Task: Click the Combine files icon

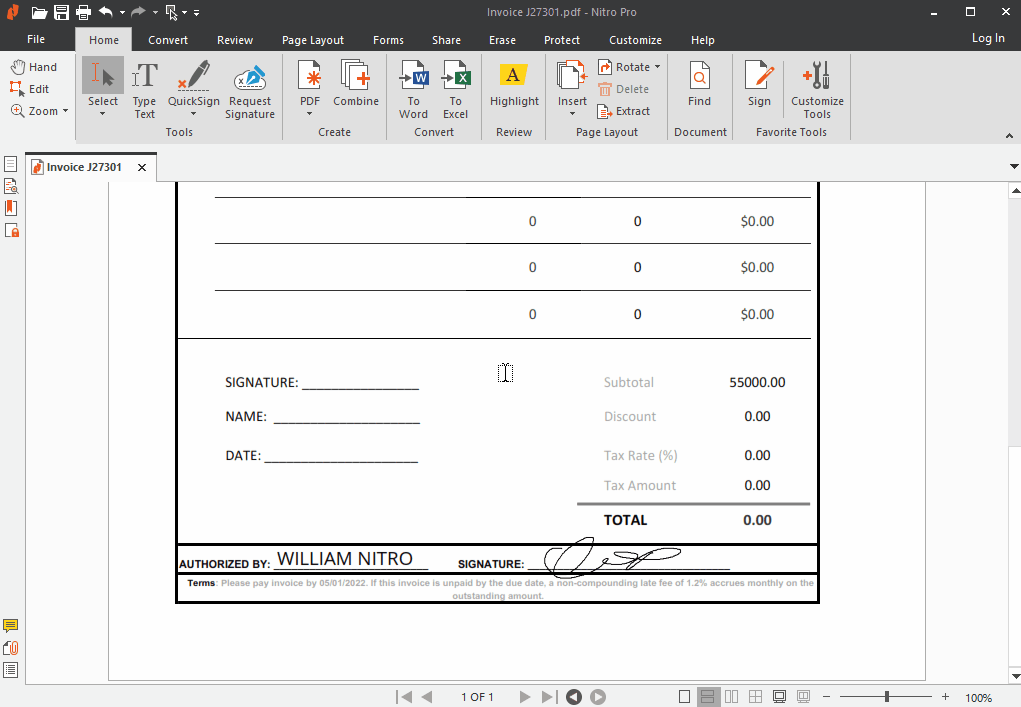Action: tap(356, 84)
